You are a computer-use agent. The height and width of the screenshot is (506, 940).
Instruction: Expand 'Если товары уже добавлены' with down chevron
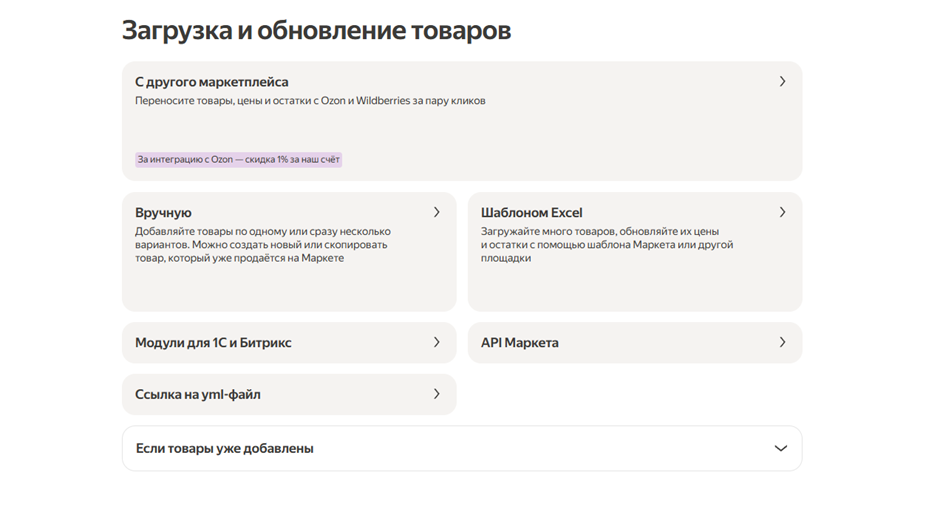pyautogui.click(x=781, y=448)
